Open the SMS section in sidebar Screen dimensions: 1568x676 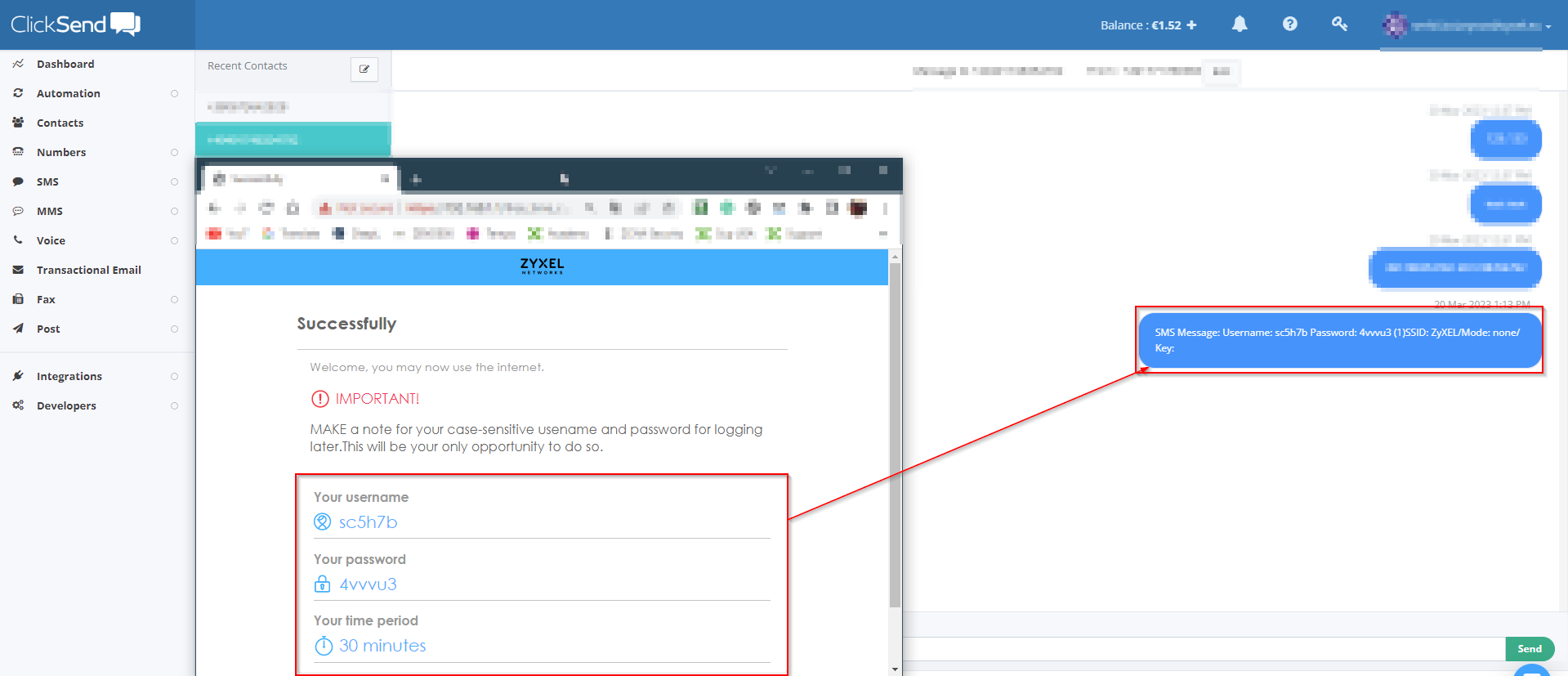tap(47, 181)
